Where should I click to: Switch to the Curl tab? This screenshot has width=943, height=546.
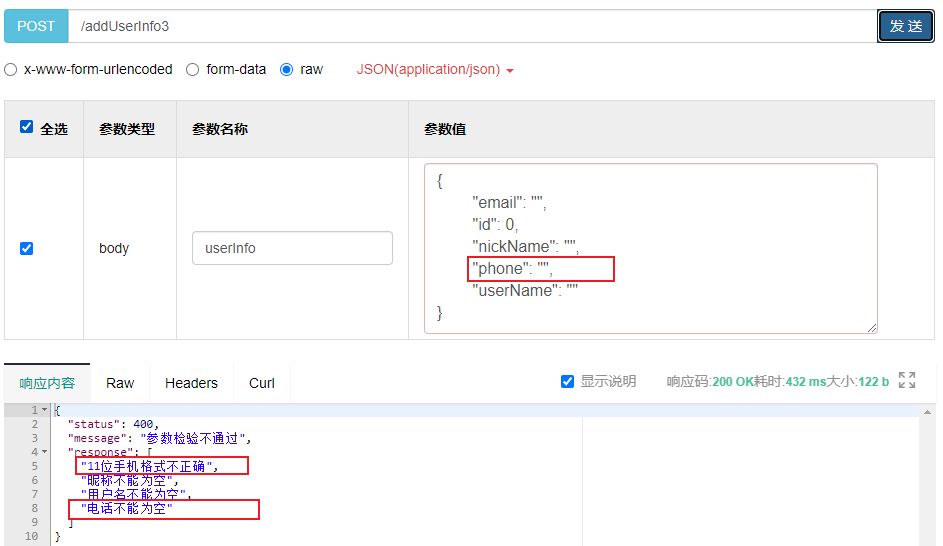click(262, 383)
